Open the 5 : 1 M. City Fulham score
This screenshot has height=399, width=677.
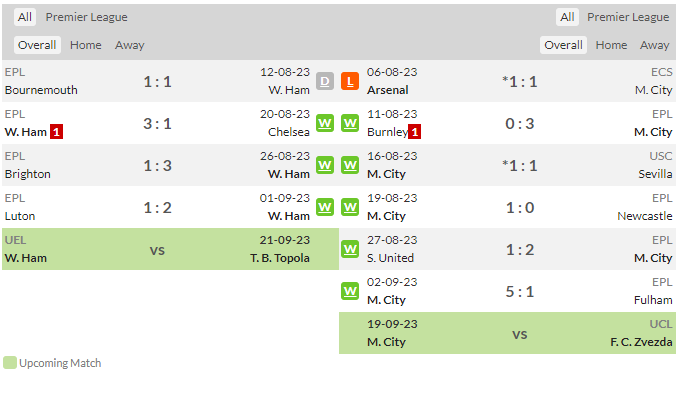click(x=520, y=291)
